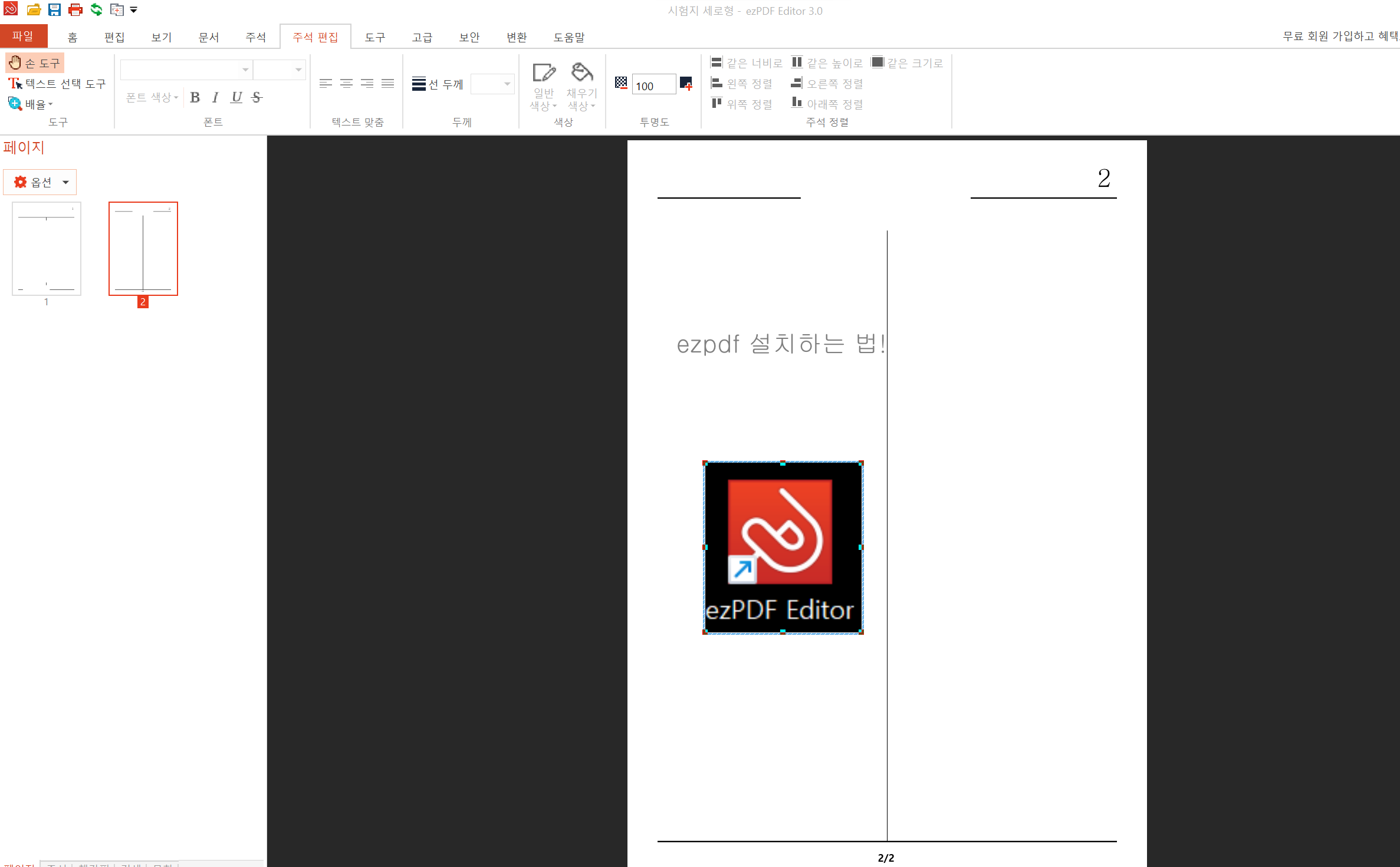Viewport: 1400px width, 867px height.
Task: Select the 손 도구 hand tool
Action: click(x=35, y=62)
